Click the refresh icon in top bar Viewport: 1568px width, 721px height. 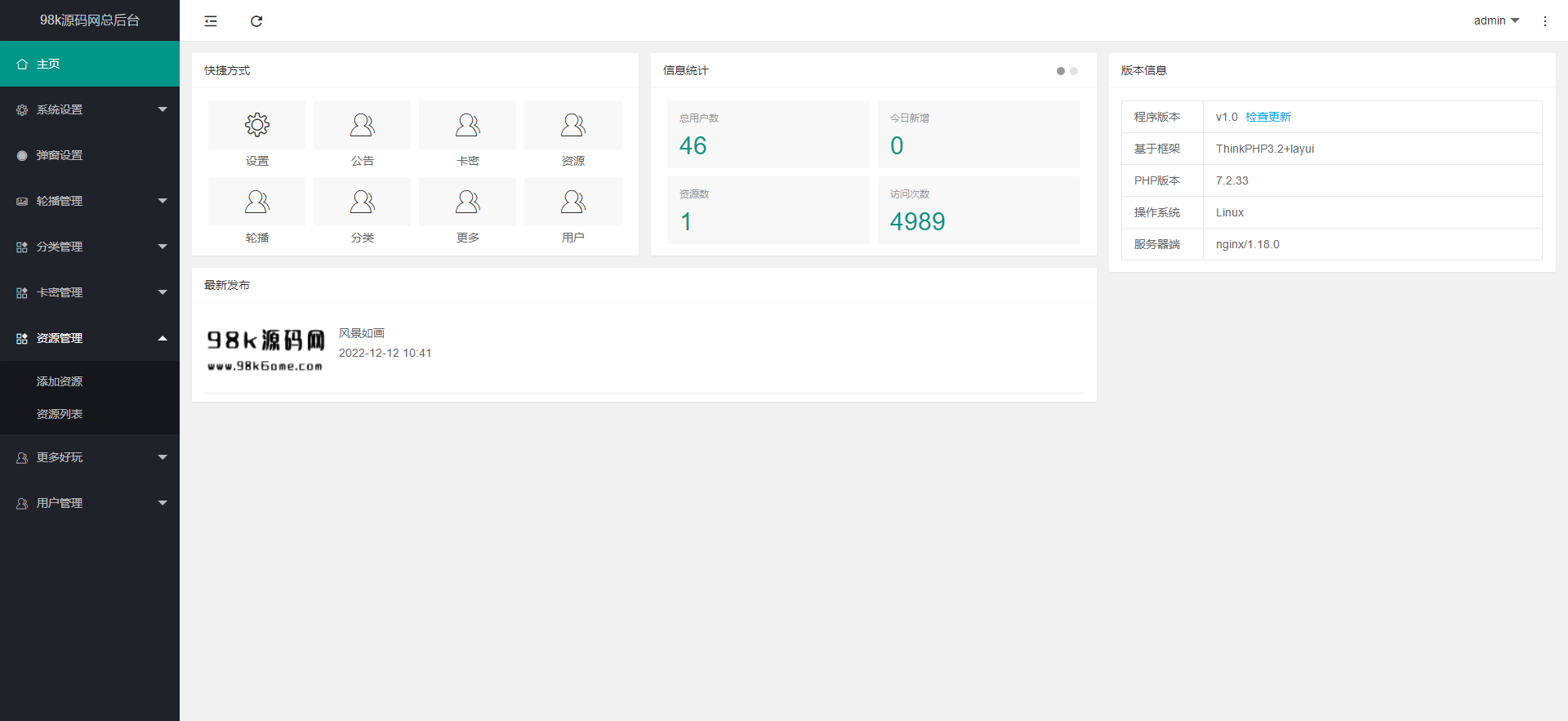click(256, 21)
